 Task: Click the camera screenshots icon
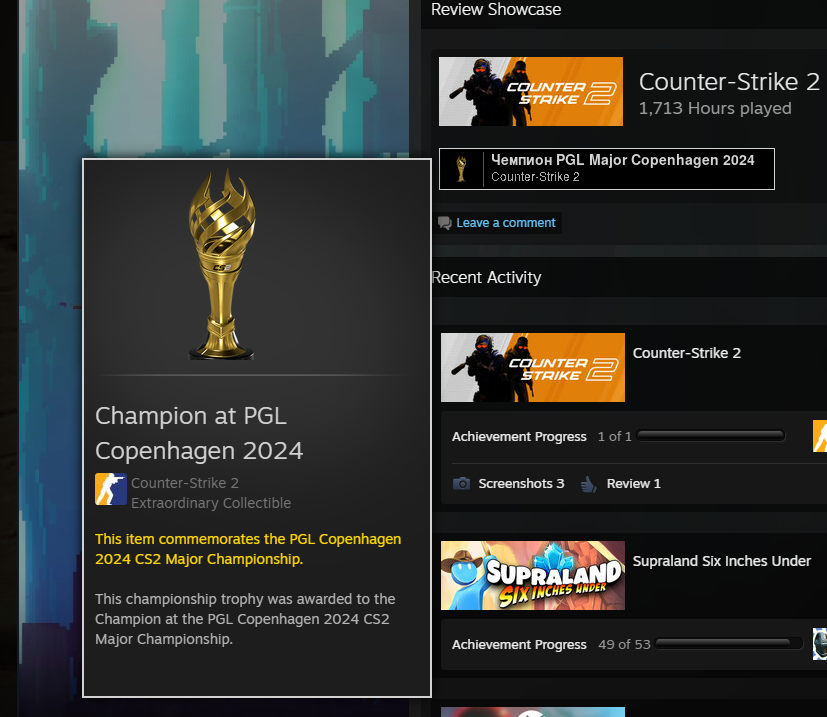pos(461,483)
